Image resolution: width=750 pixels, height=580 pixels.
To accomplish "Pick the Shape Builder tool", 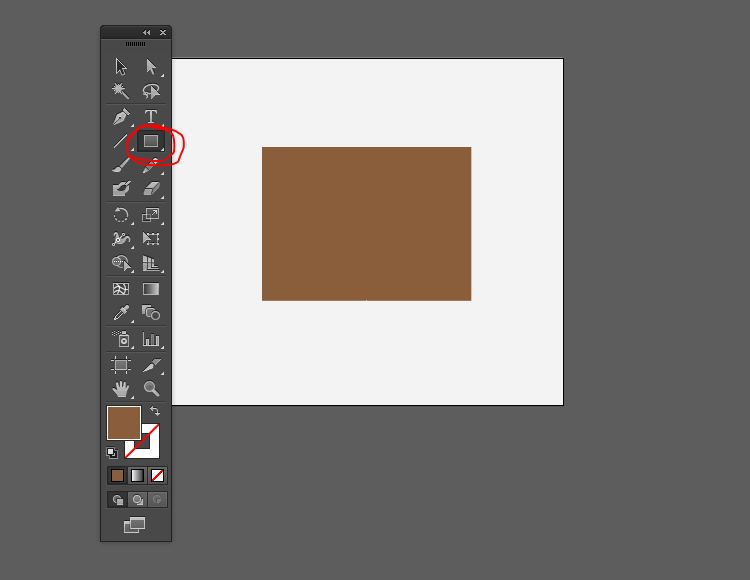I will pos(121,263).
